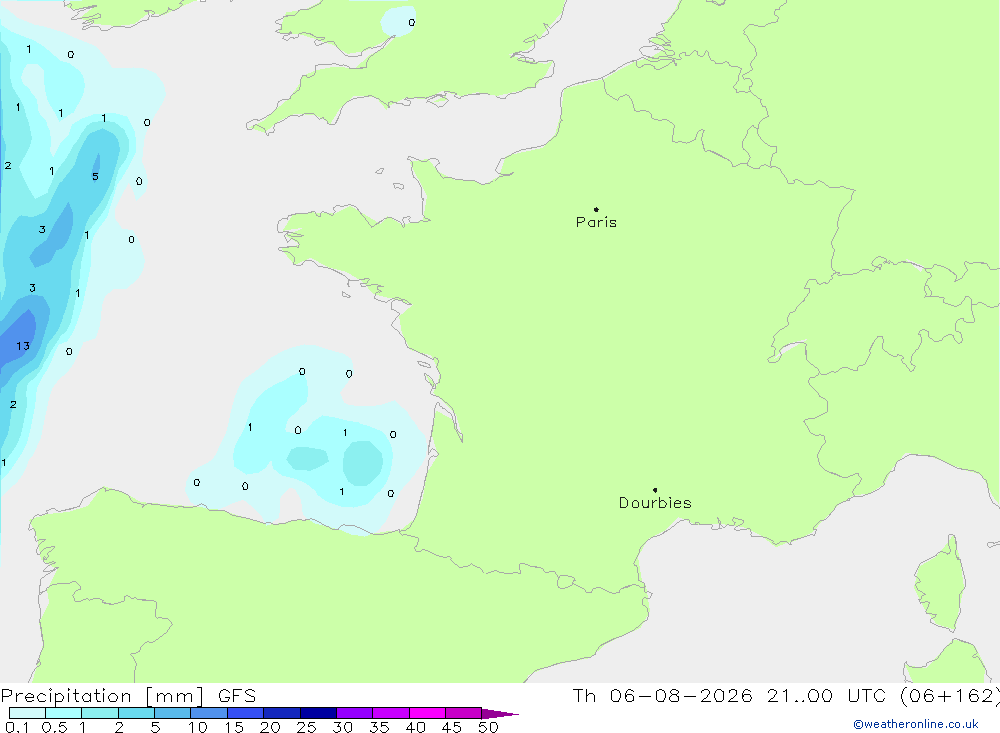Viewport: 1000px width, 733px height.
Task: Click the legend label 45
Action: point(452,727)
